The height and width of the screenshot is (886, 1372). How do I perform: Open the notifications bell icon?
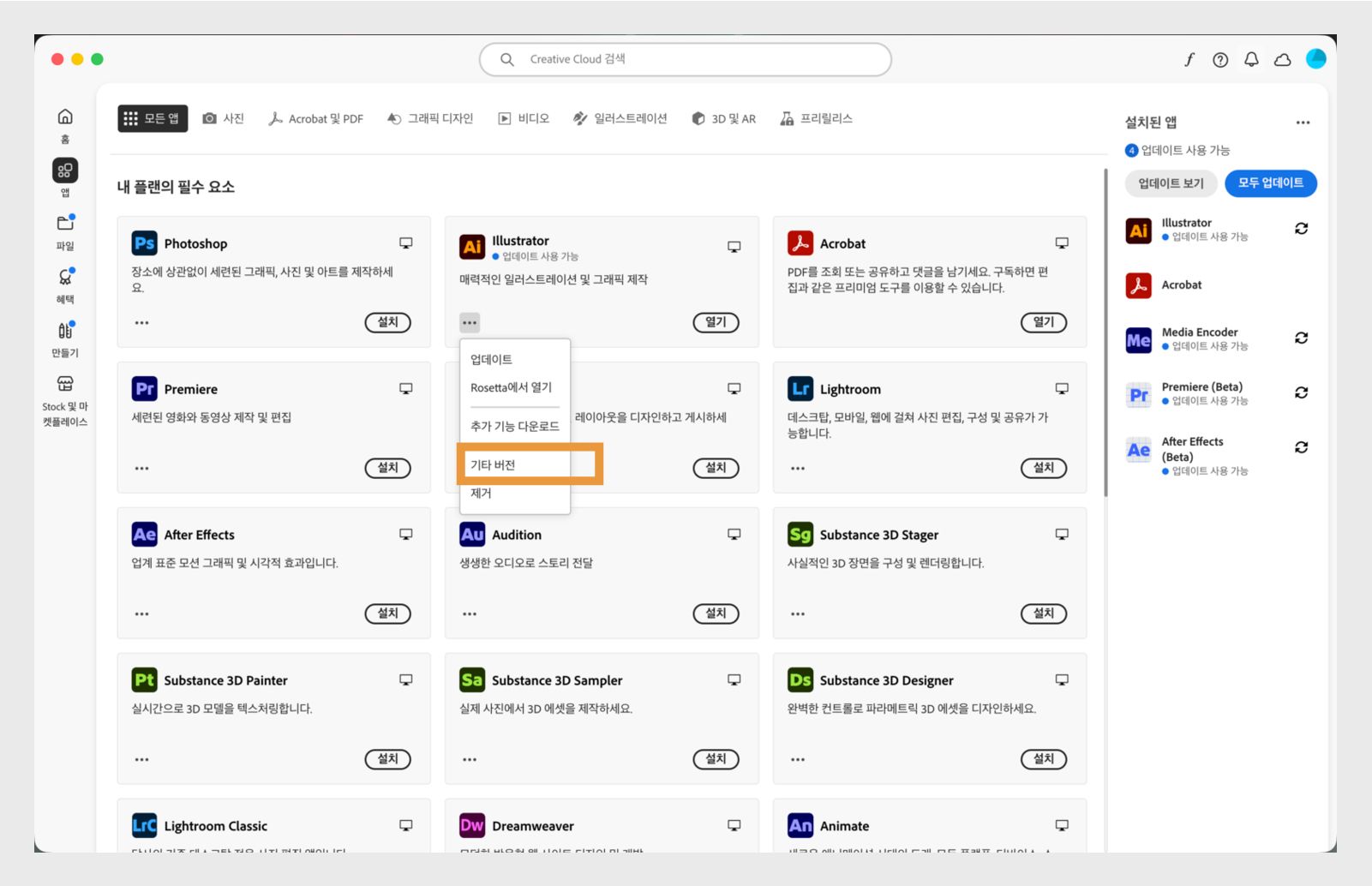click(x=1251, y=59)
